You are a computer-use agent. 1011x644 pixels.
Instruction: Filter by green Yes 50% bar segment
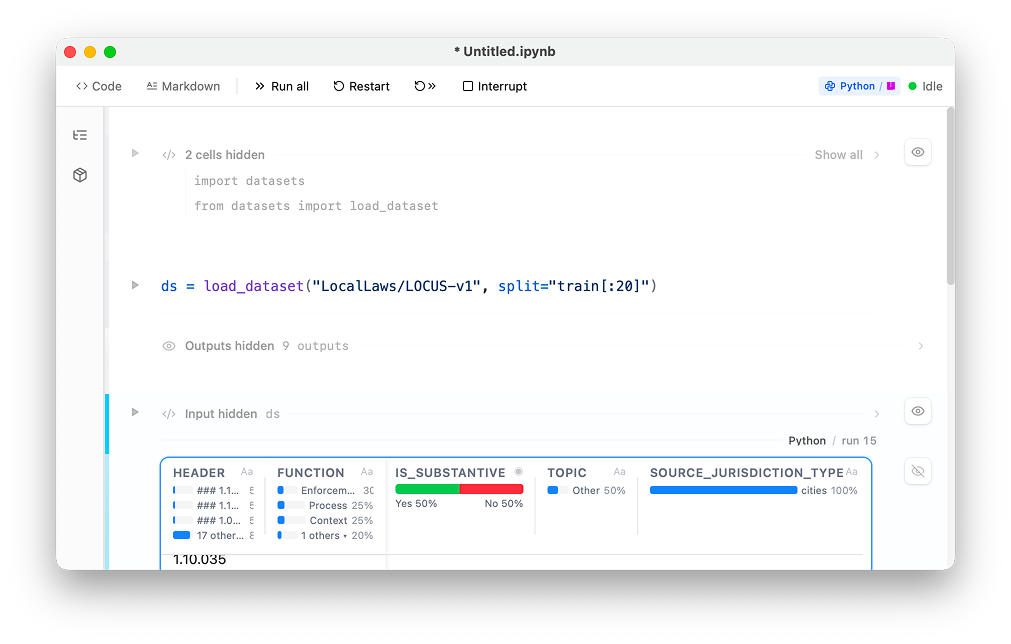point(427,489)
